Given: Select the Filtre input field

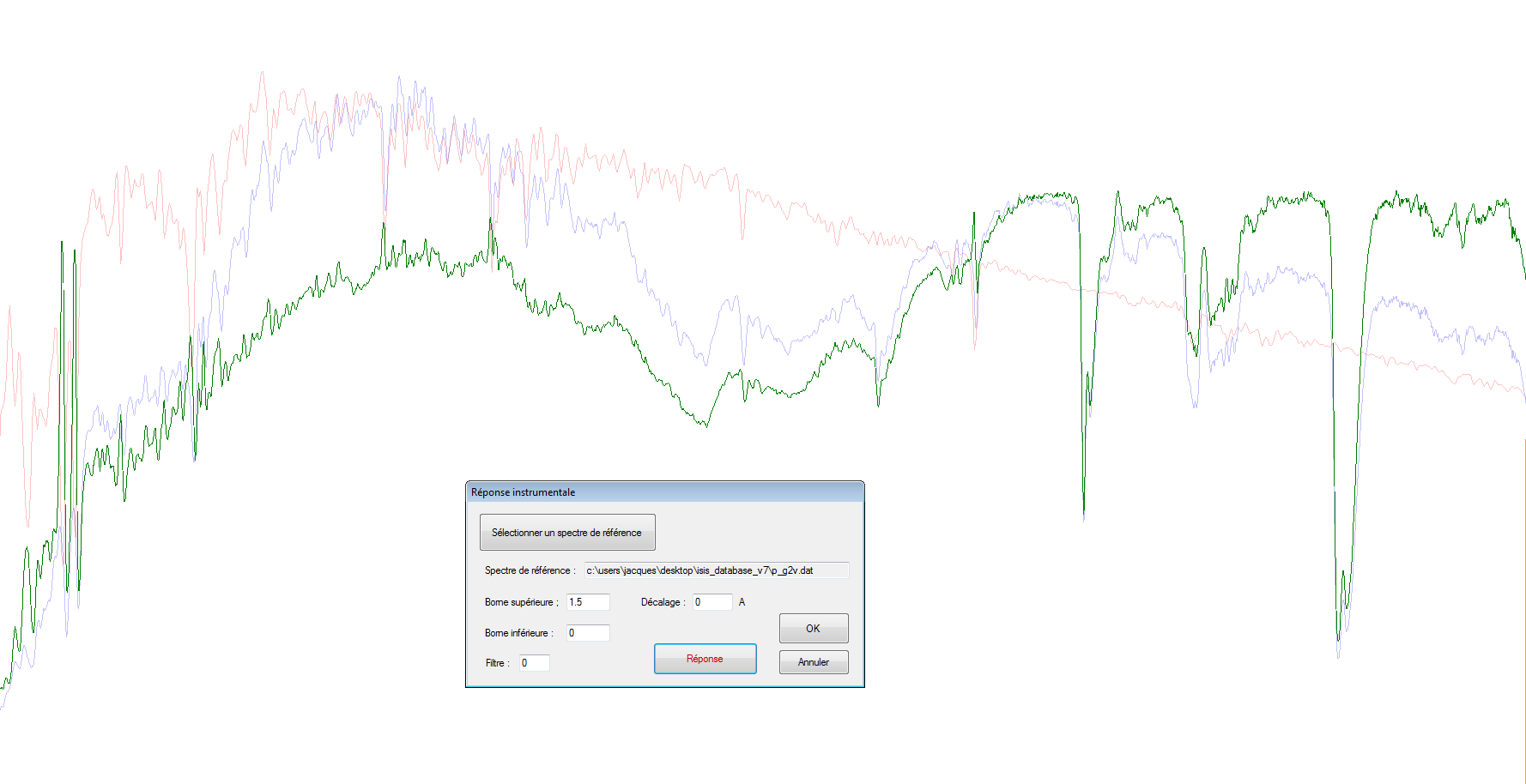Looking at the screenshot, I should pos(534,663).
